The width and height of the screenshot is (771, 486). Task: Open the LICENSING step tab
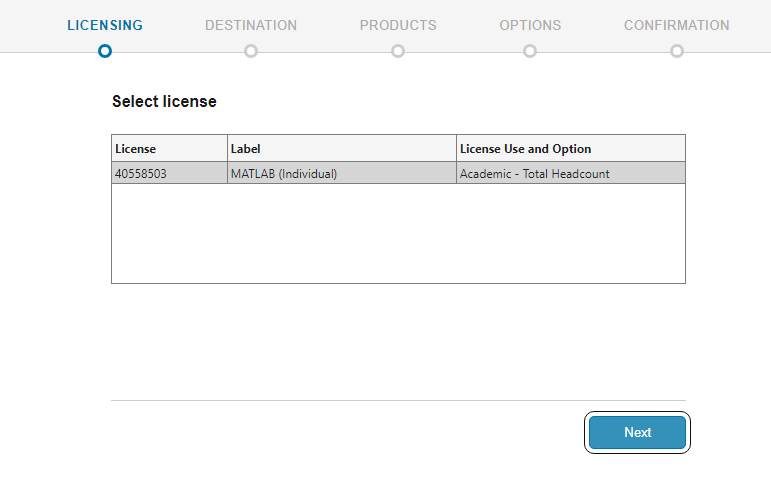(x=105, y=25)
